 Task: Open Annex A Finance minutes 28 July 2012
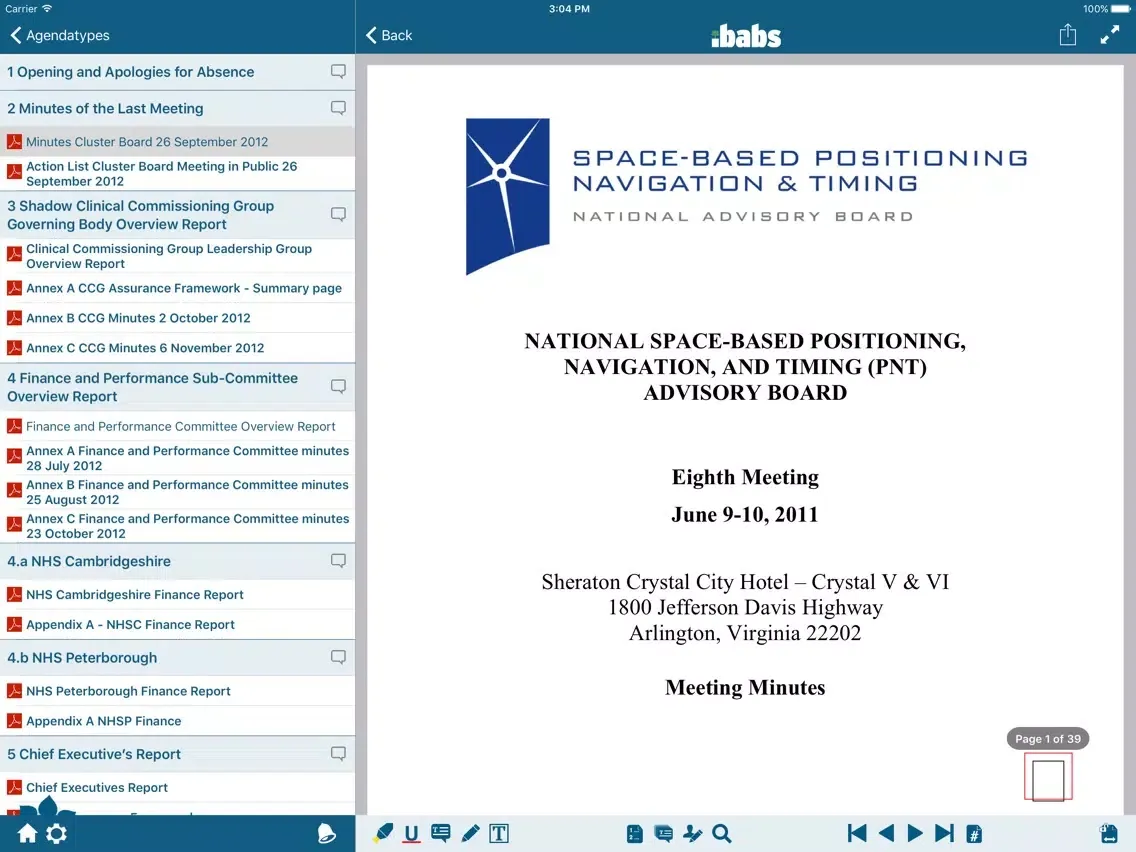178,458
